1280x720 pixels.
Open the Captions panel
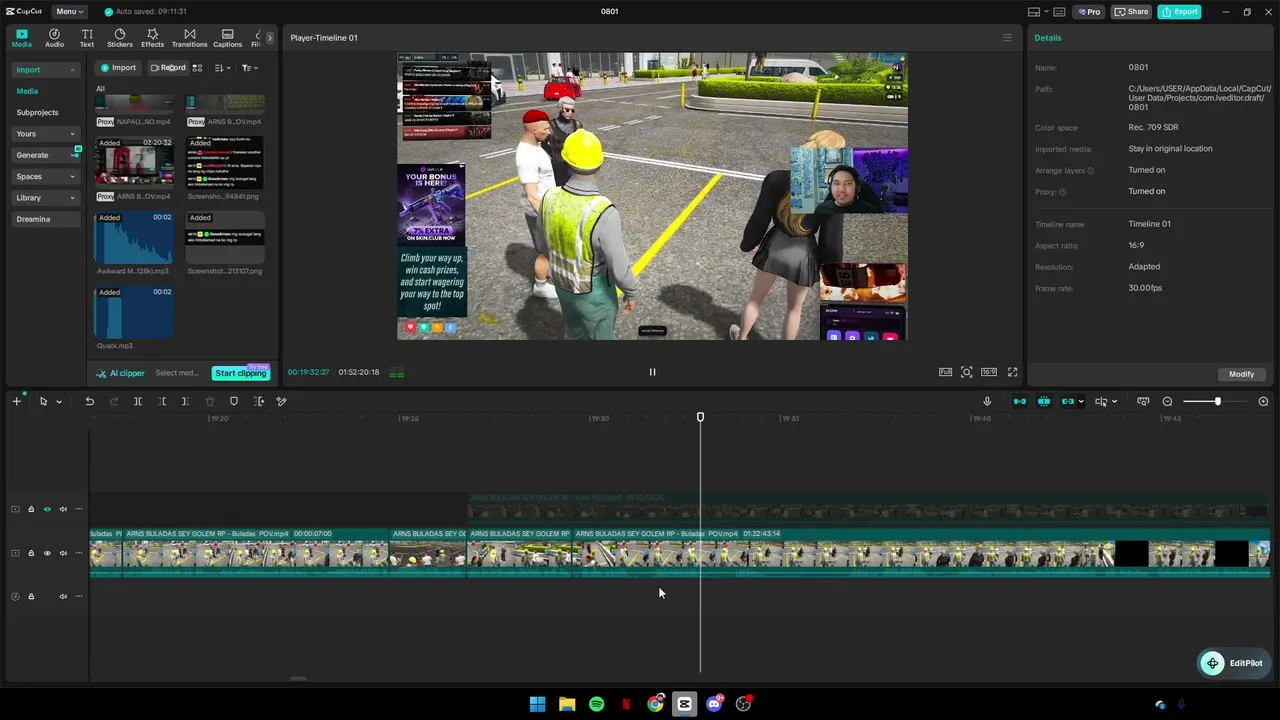pyautogui.click(x=227, y=38)
